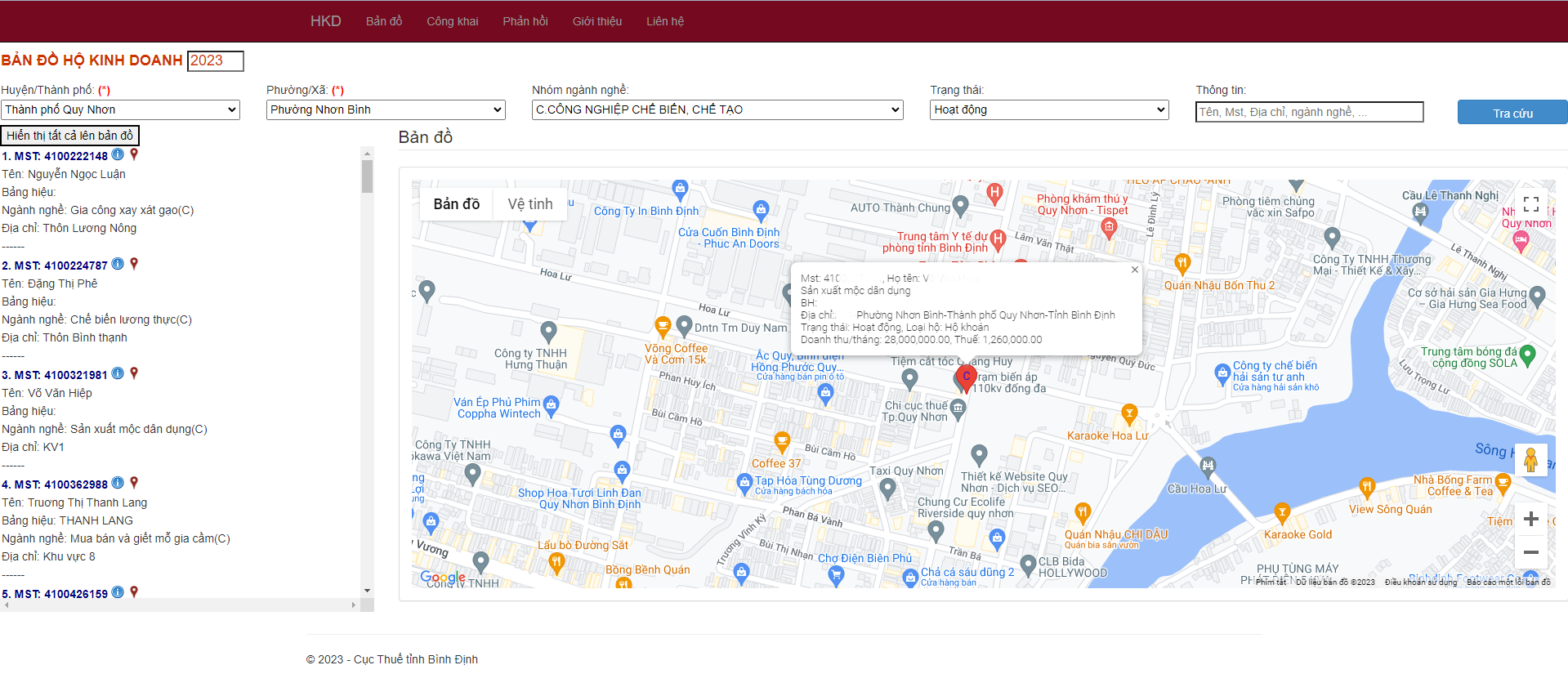Go to Phản hồi page
1568x674 pixels.
tap(525, 21)
